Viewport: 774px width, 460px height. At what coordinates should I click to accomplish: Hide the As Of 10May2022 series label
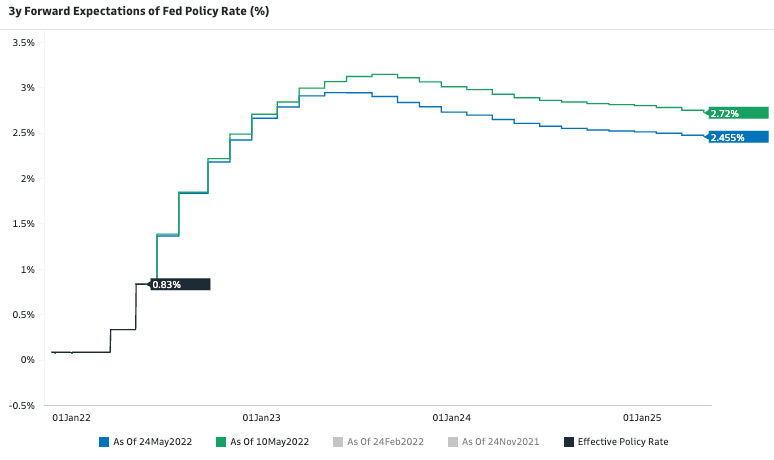coord(267,441)
